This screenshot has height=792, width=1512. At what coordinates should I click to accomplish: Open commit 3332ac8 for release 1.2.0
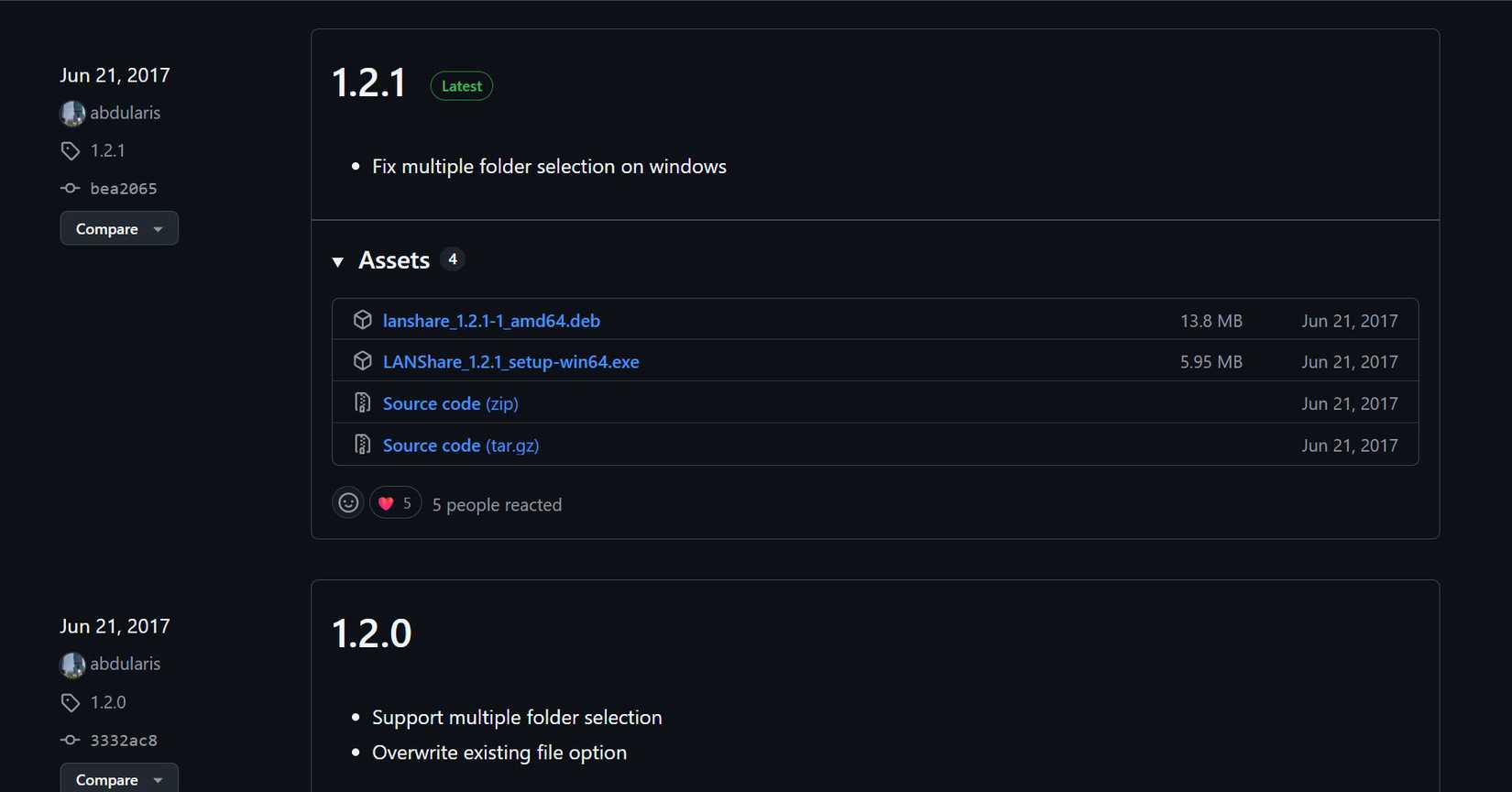point(124,740)
